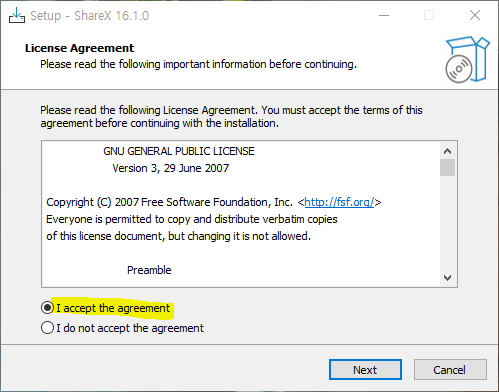
Task: Cancel the ShareX installation
Action: [x=450, y=370]
